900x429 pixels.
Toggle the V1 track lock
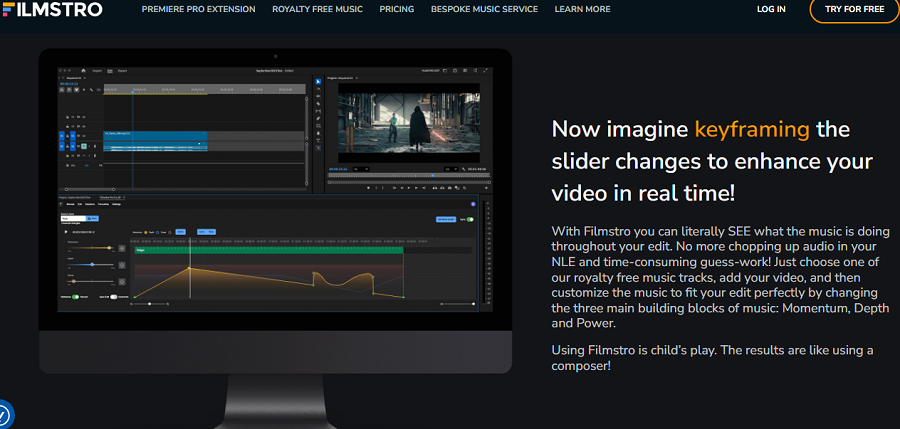tap(67, 136)
